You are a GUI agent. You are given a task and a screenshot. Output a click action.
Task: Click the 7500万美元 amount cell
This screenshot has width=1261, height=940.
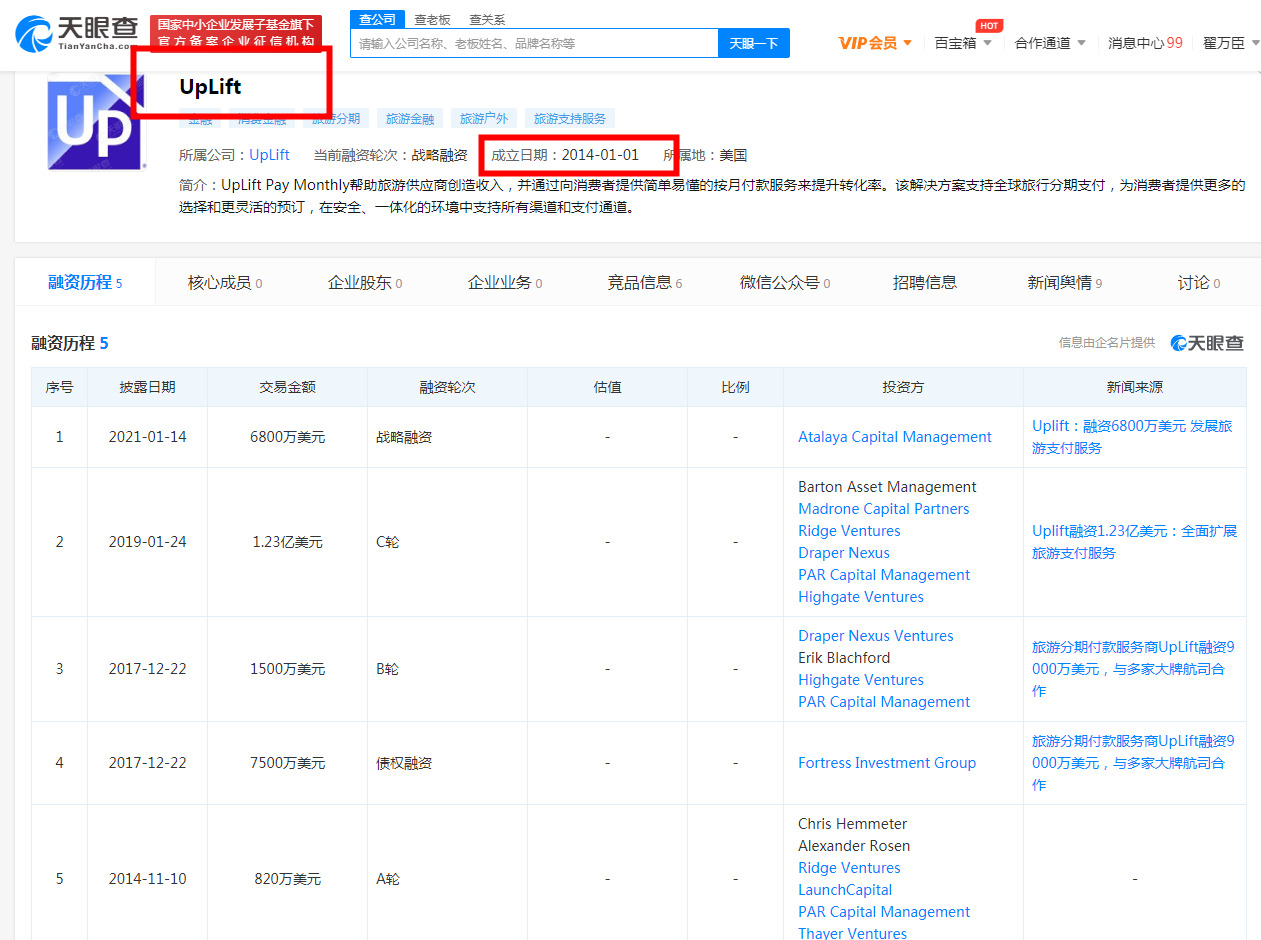pos(288,763)
